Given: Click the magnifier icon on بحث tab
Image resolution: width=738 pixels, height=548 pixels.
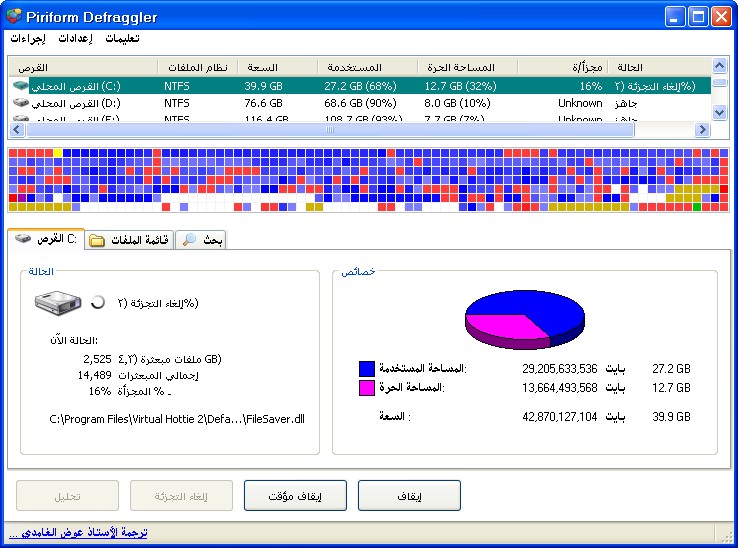Looking at the screenshot, I should 189,240.
